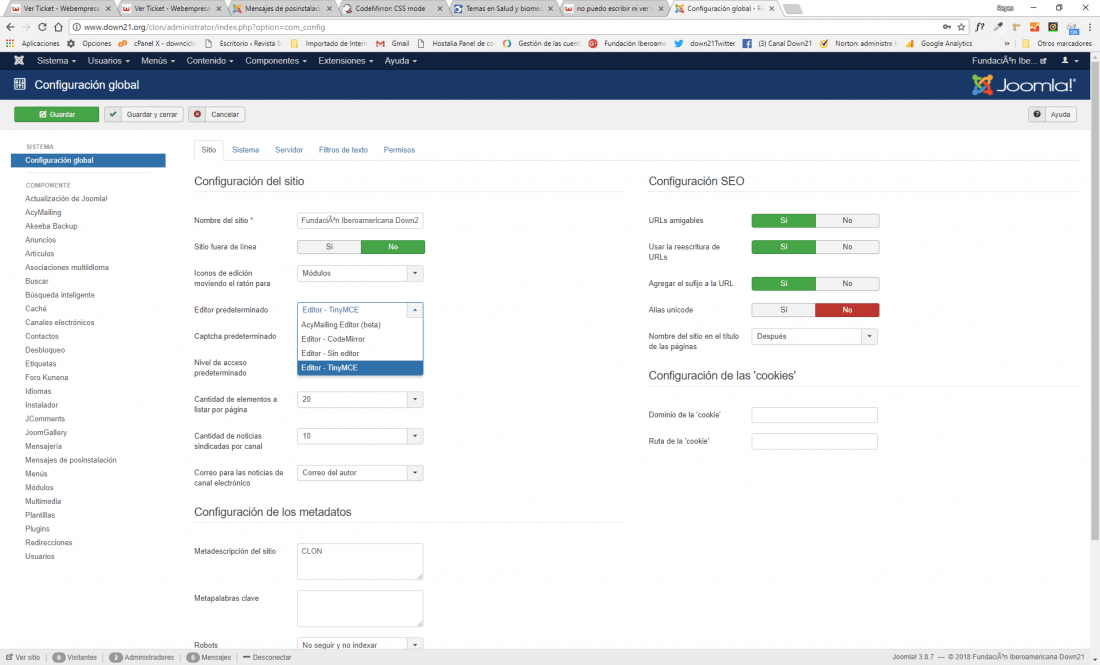The height and width of the screenshot is (665, 1100).
Task: Choose Editor - CodeMirror option
Action: (360, 339)
